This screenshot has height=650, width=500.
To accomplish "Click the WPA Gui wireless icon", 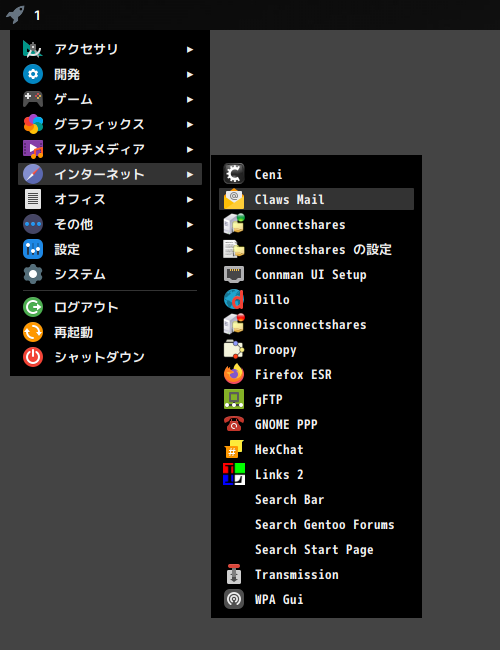I will [234, 599].
